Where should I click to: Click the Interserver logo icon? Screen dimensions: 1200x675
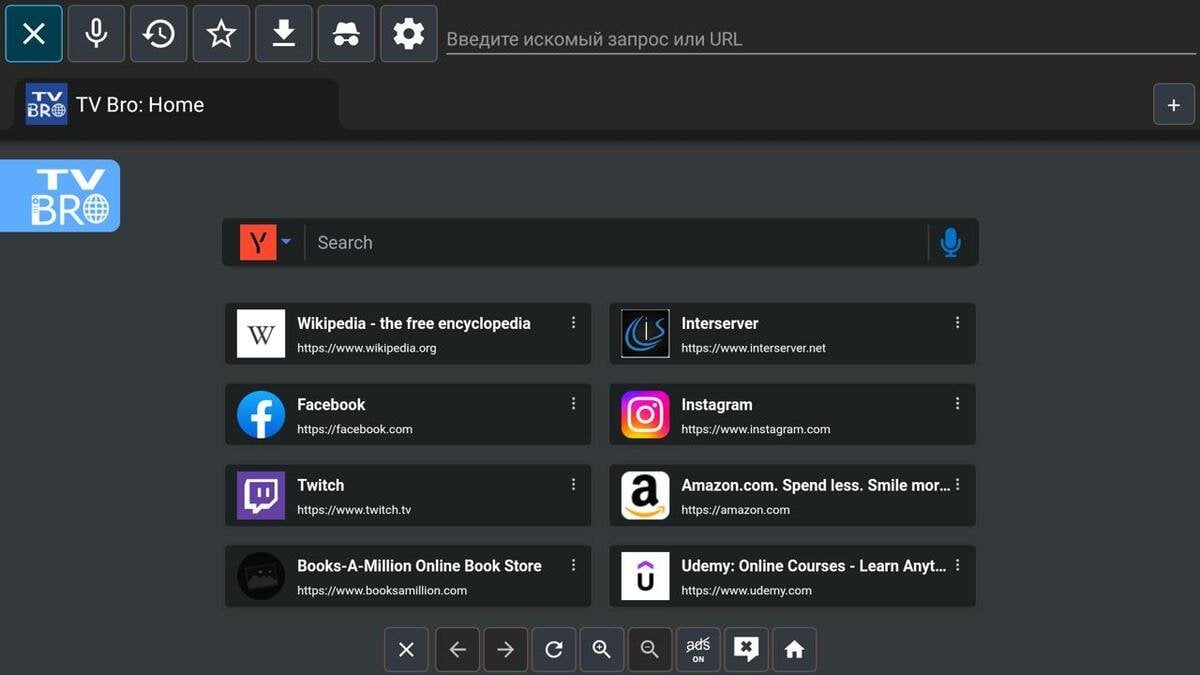645,334
